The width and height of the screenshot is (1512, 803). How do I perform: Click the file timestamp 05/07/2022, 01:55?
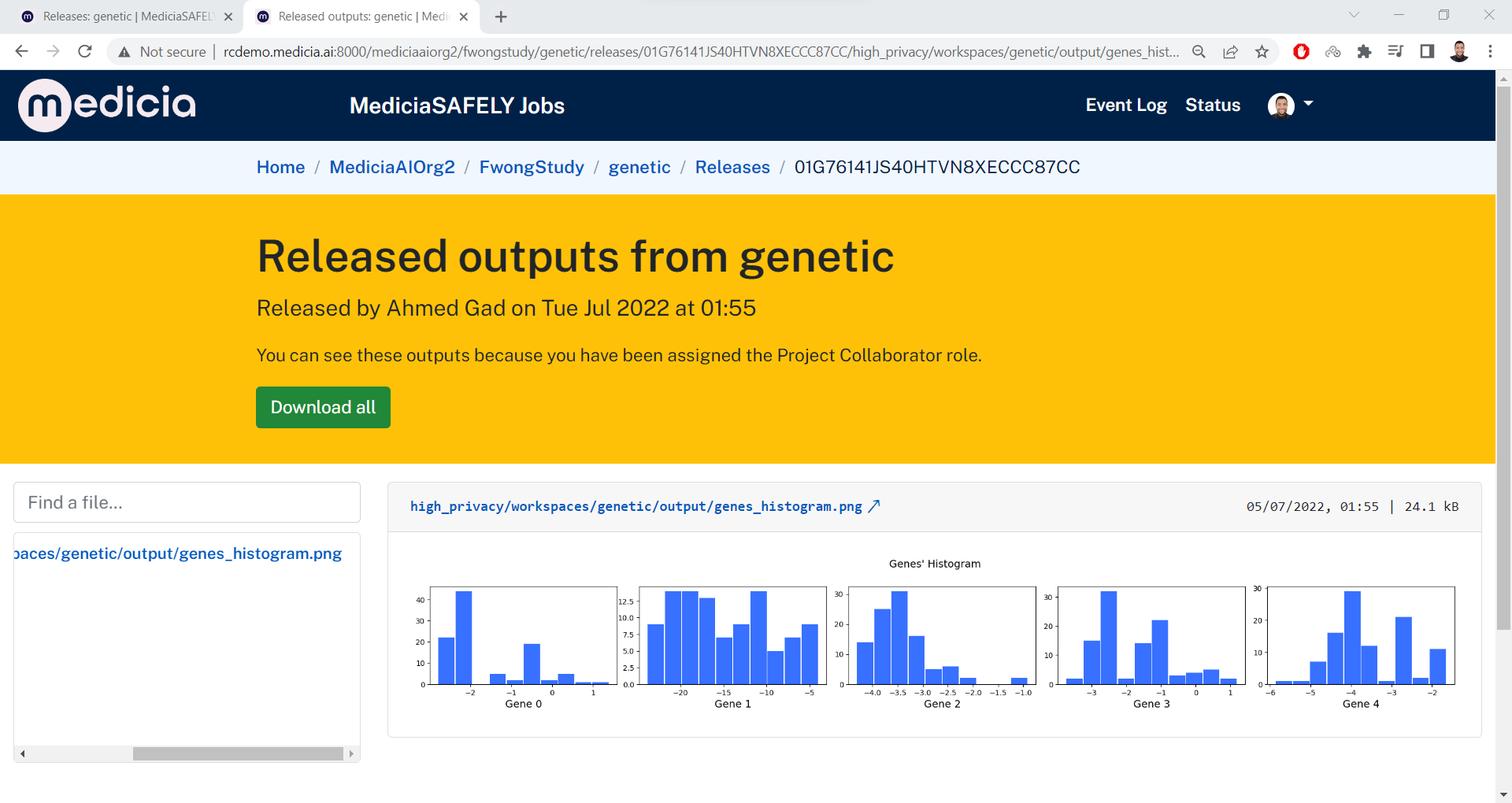point(1313,507)
